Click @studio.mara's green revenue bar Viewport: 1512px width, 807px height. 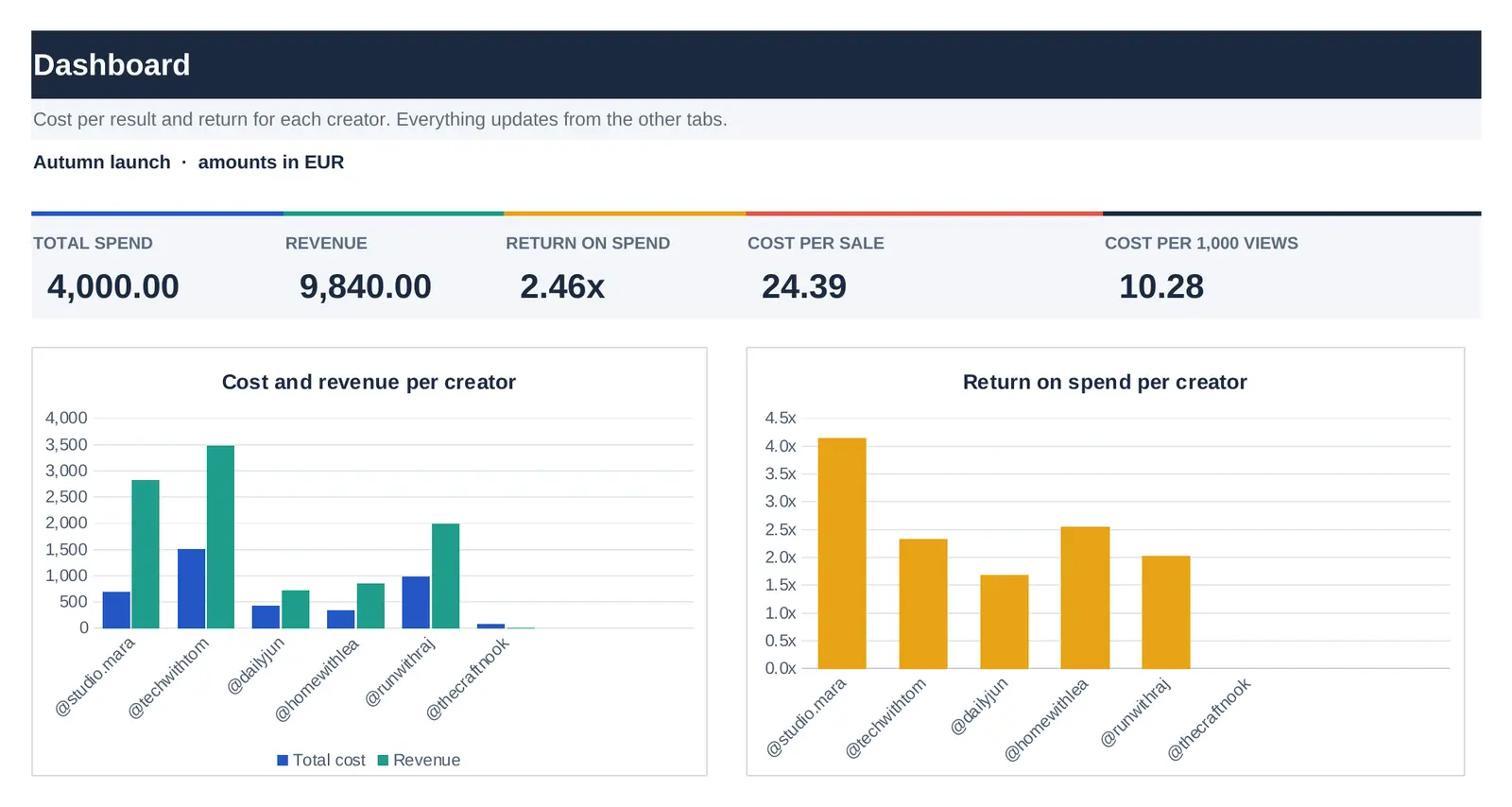point(146,555)
